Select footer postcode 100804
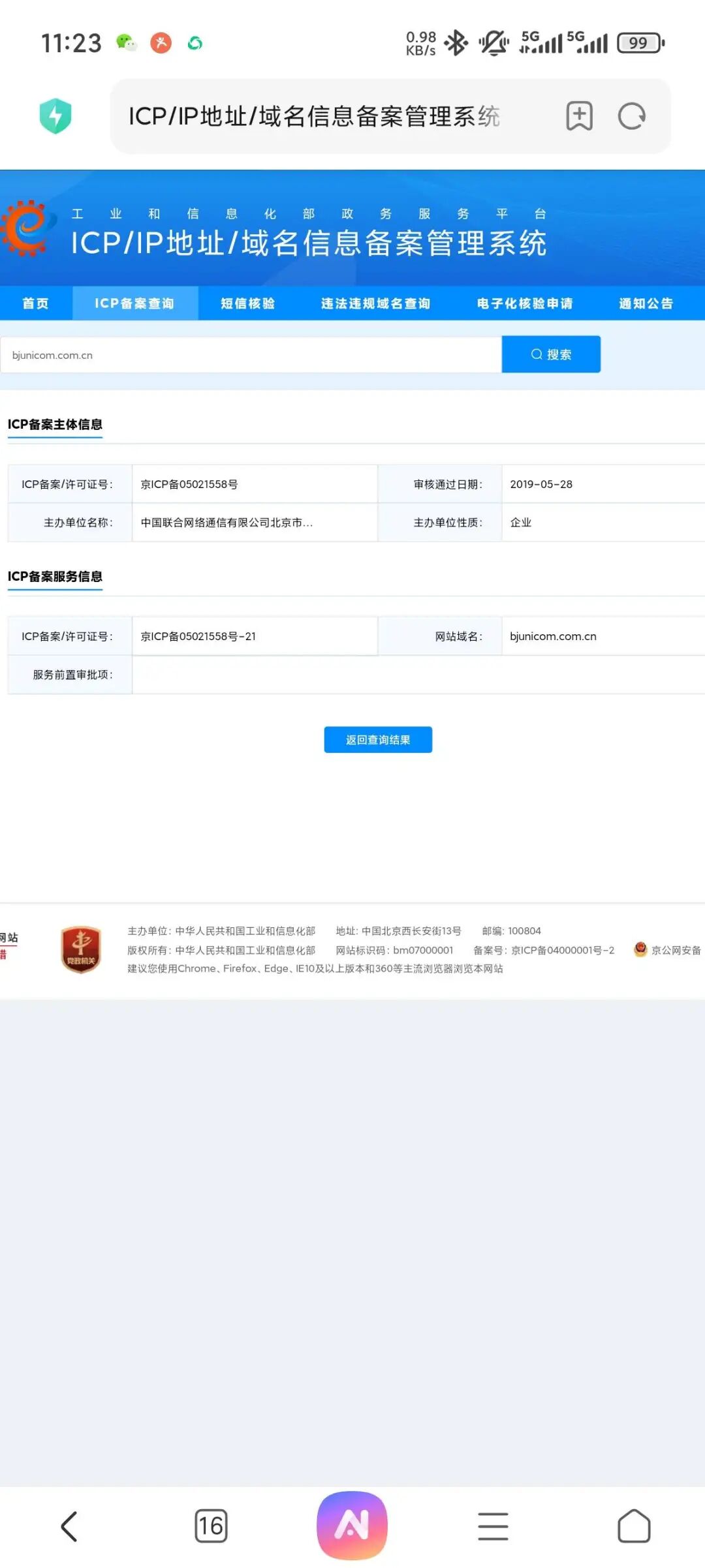The height and width of the screenshot is (1568, 705). pyautogui.click(x=525, y=930)
